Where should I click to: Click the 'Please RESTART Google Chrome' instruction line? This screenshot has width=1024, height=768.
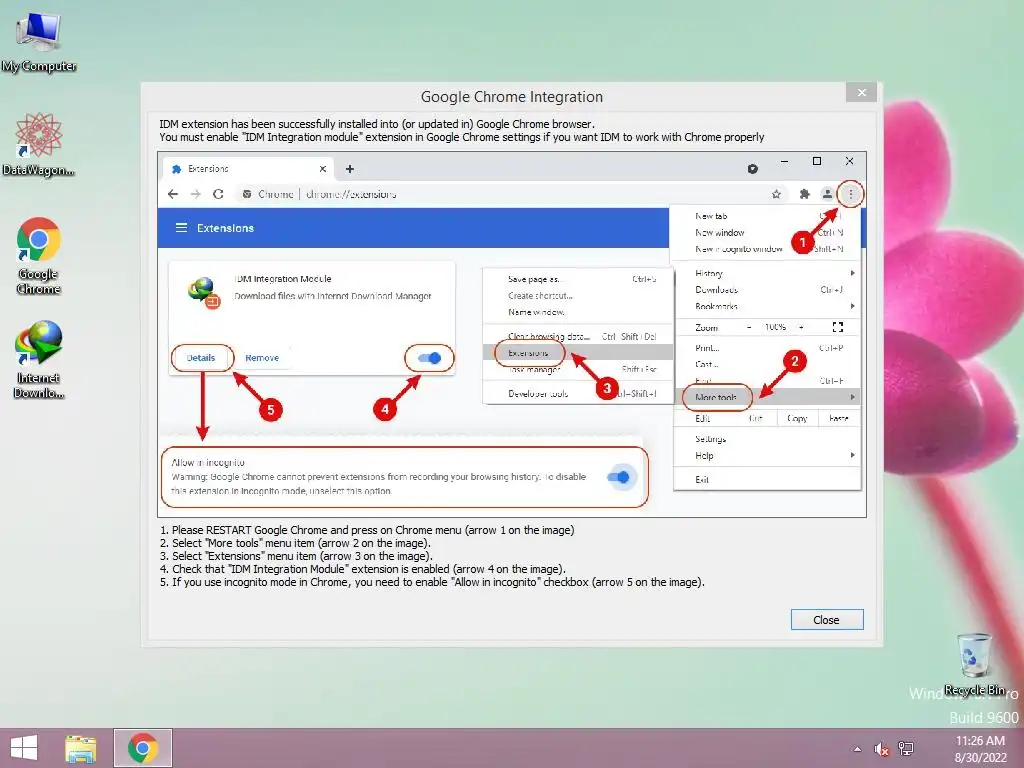tap(367, 530)
